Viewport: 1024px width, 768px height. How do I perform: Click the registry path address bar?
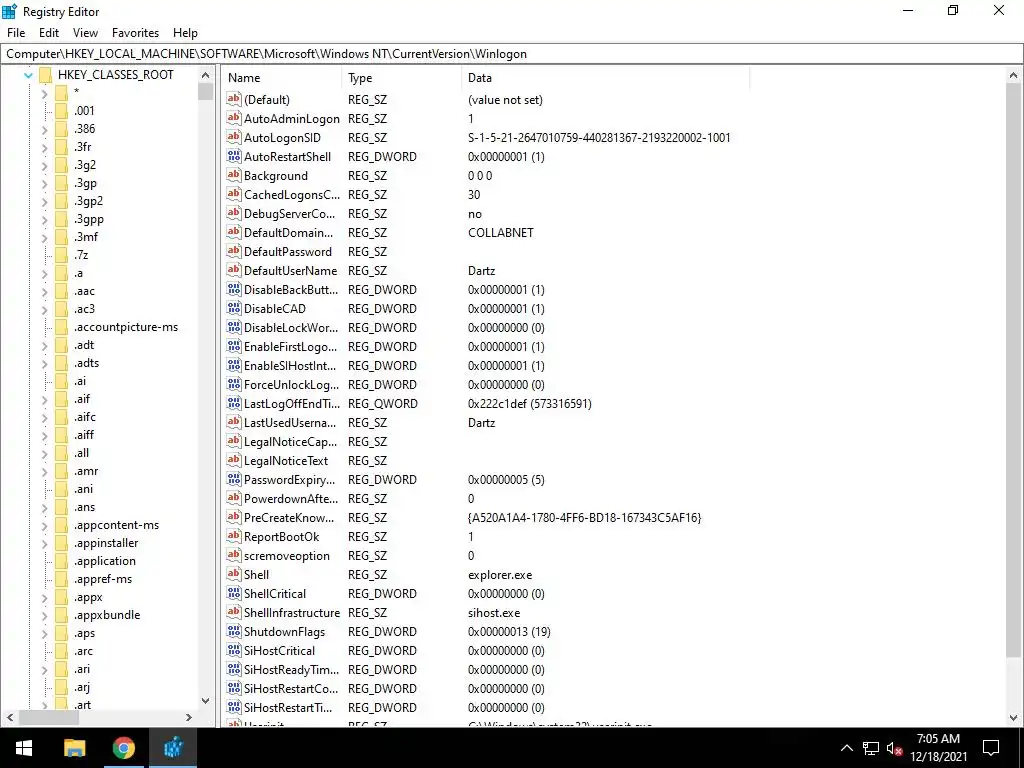coord(512,54)
